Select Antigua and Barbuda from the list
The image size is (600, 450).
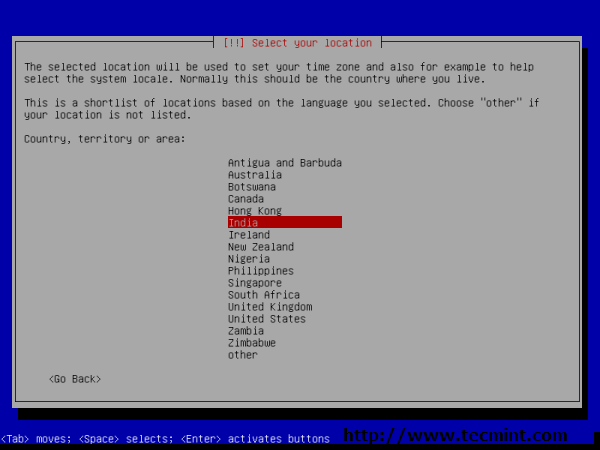(x=285, y=163)
